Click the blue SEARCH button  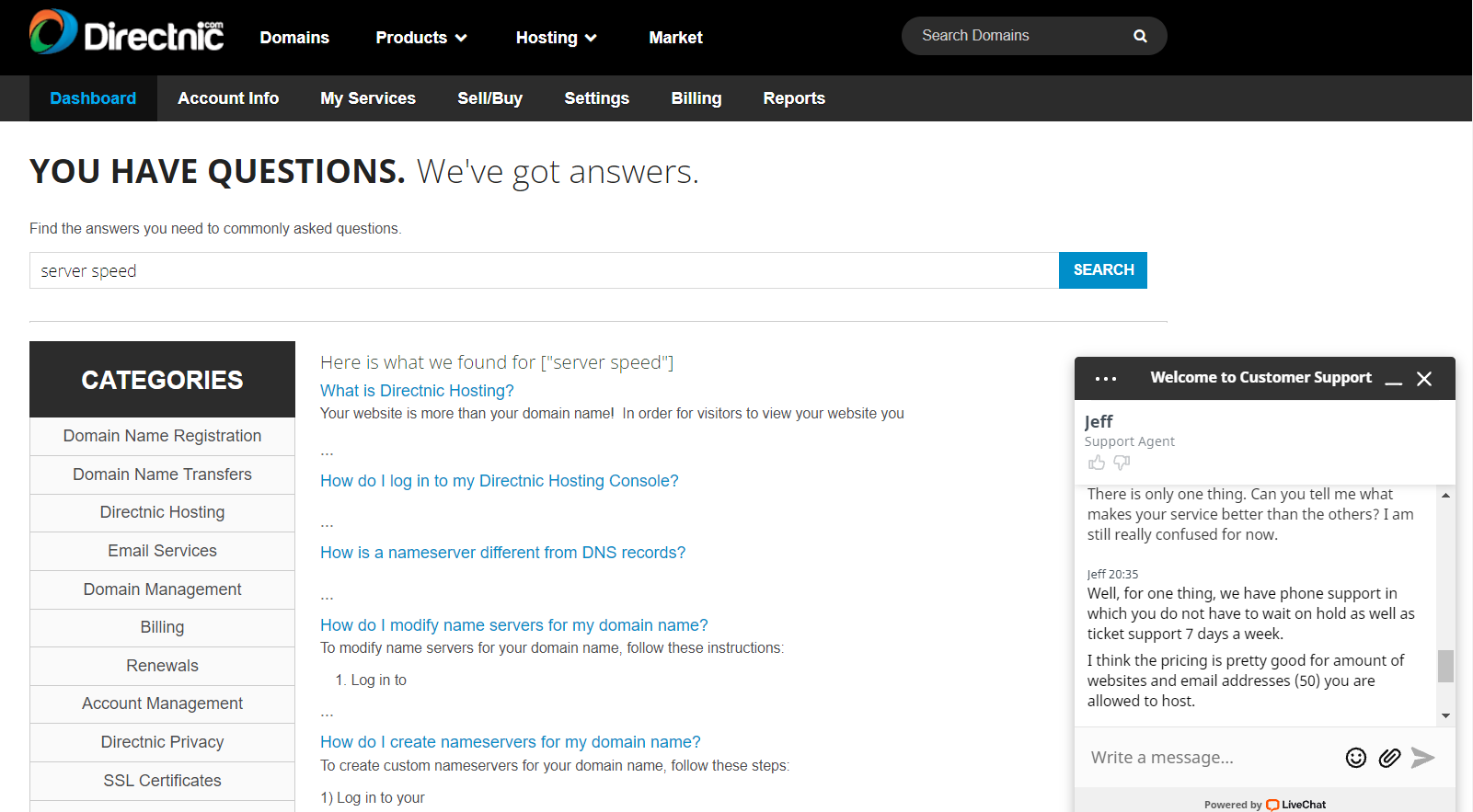(1103, 270)
